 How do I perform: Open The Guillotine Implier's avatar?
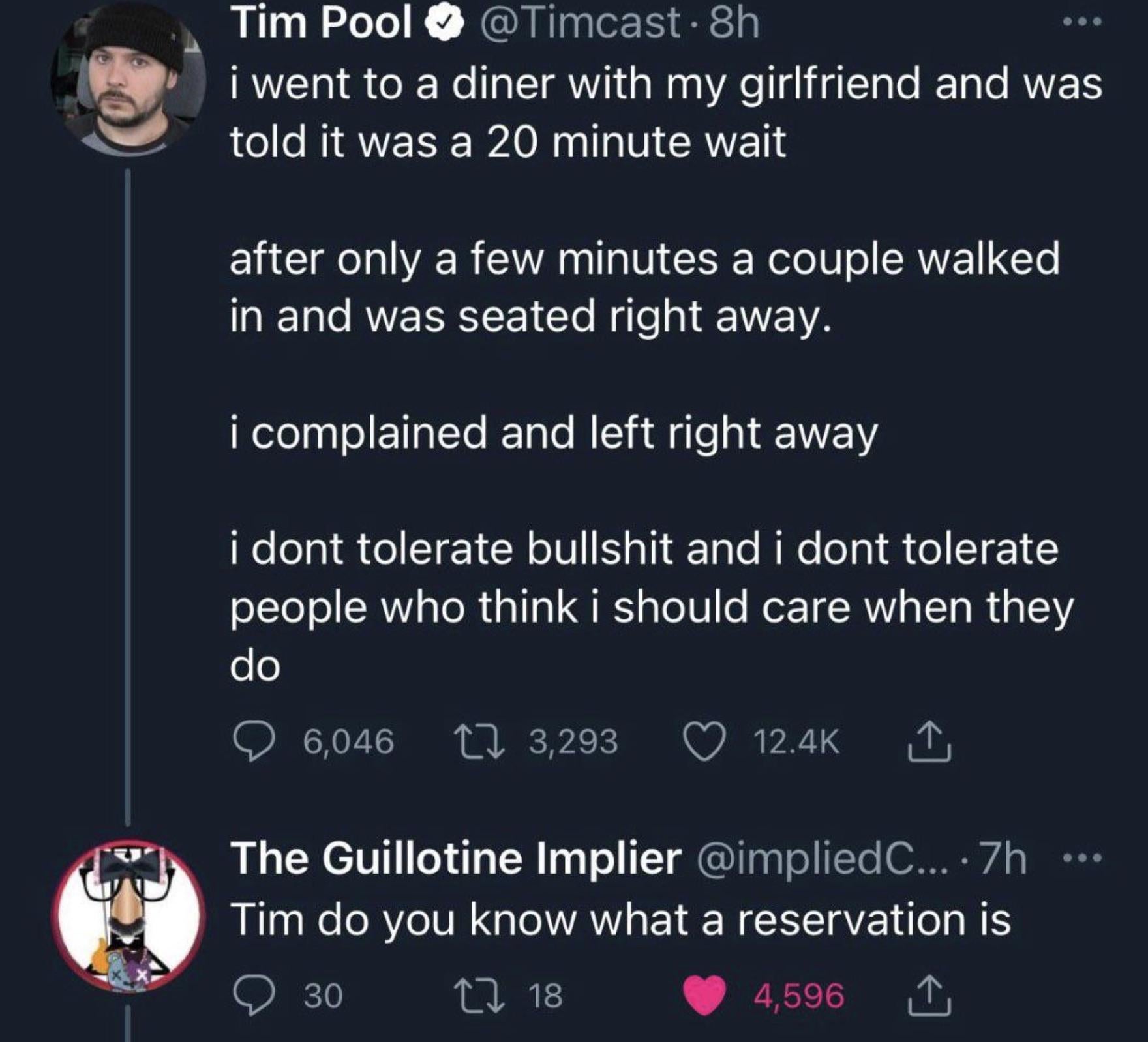(128, 915)
